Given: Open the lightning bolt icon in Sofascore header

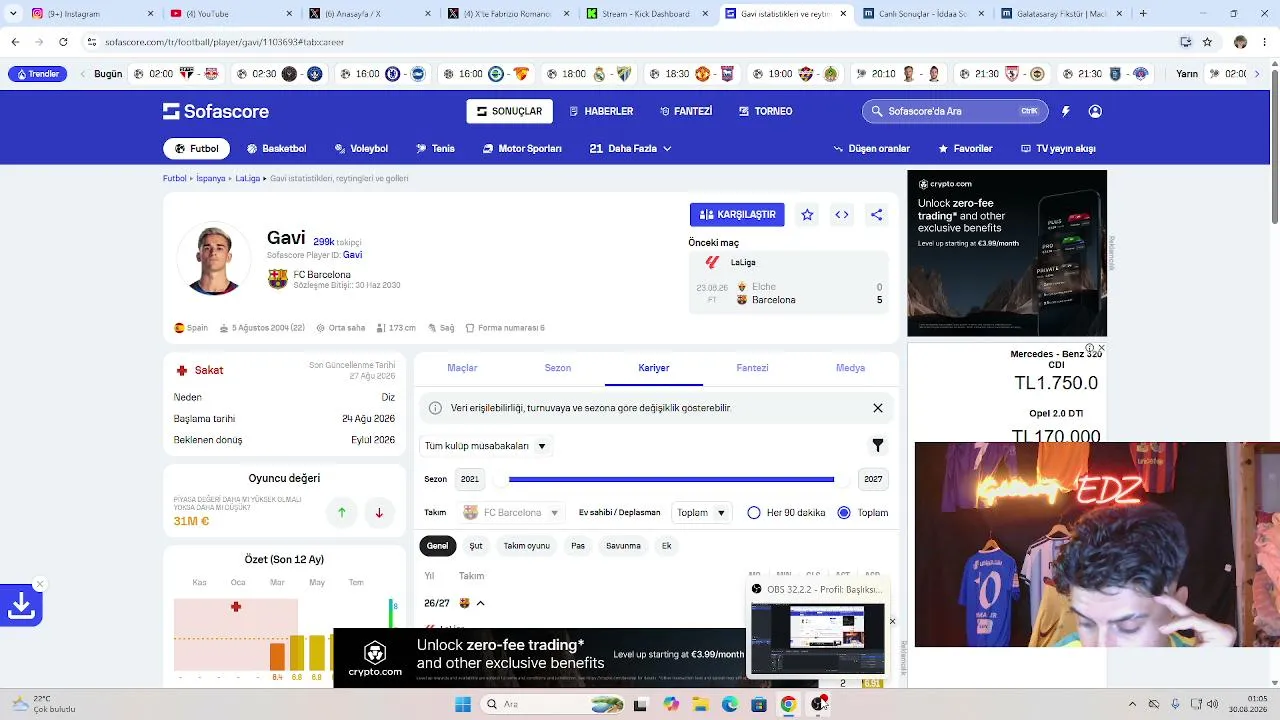Looking at the screenshot, I should [1065, 111].
